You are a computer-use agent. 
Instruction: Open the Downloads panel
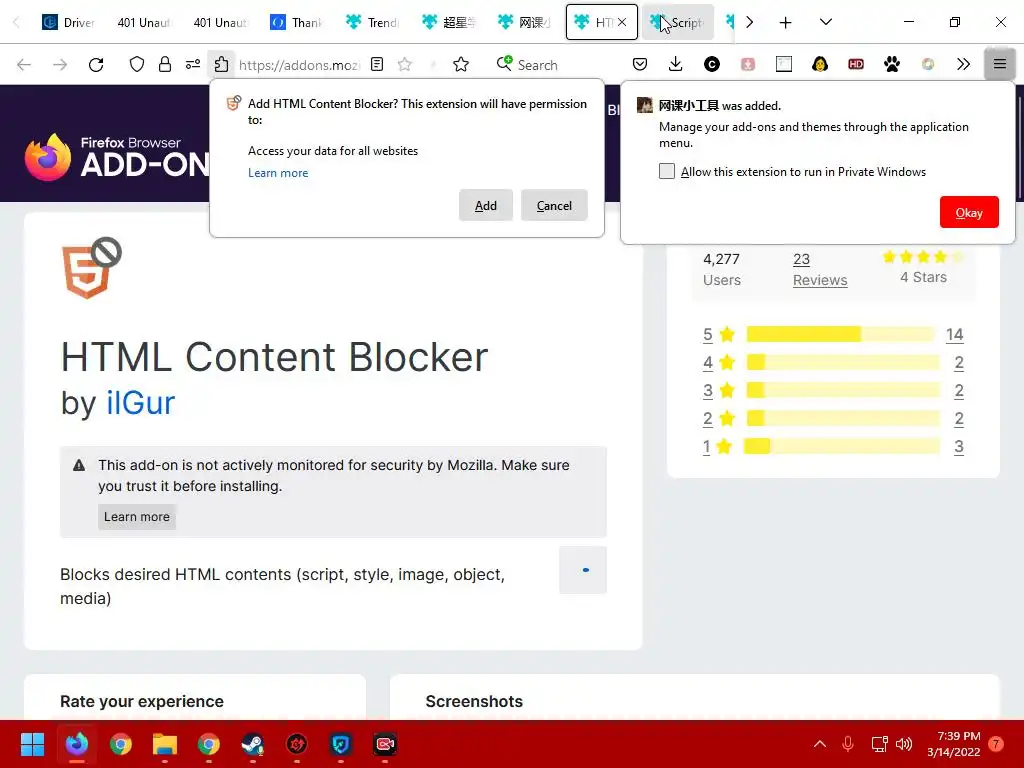tap(676, 64)
